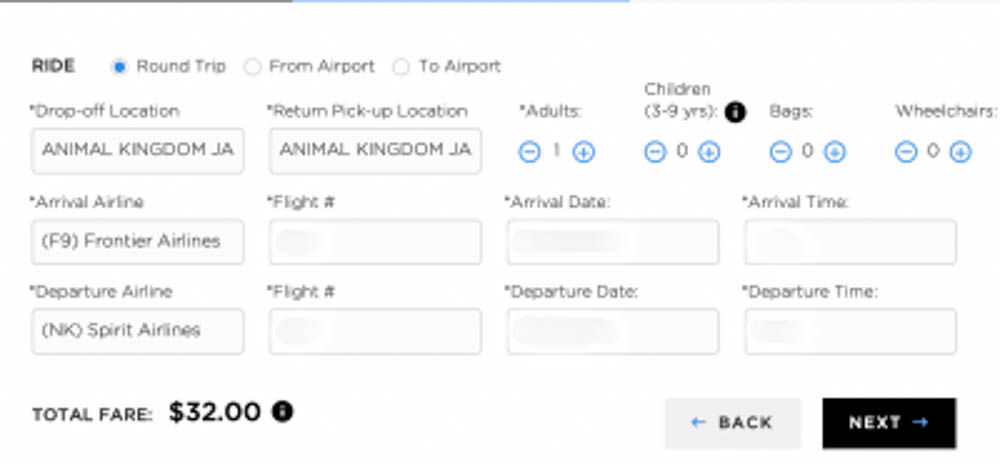The image size is (1000, 463).
Task: Show Total Fare information tooltip icon
Action: coord(283,411)
